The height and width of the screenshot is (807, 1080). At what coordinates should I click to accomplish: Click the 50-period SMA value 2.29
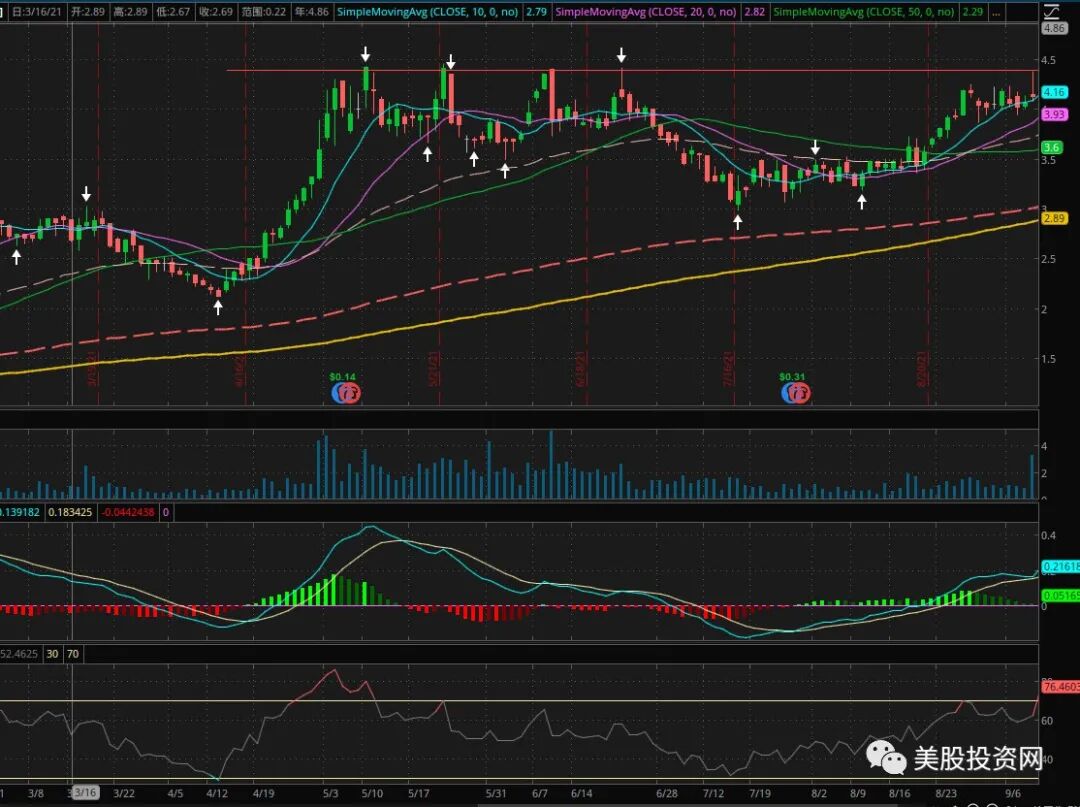point(973,12)
